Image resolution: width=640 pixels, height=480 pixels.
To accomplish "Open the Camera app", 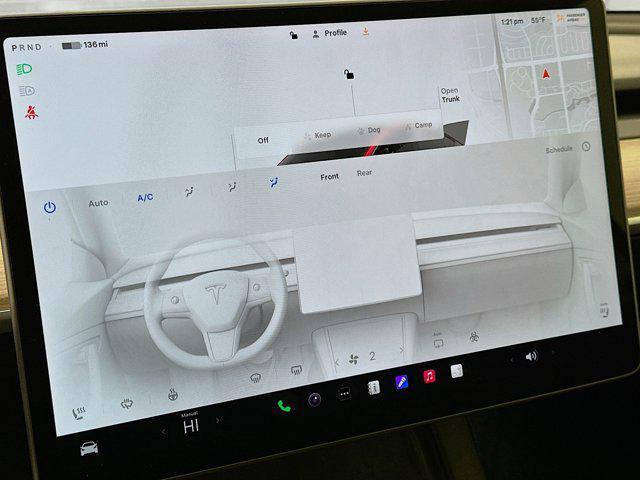I will click(x=314, y=400).
